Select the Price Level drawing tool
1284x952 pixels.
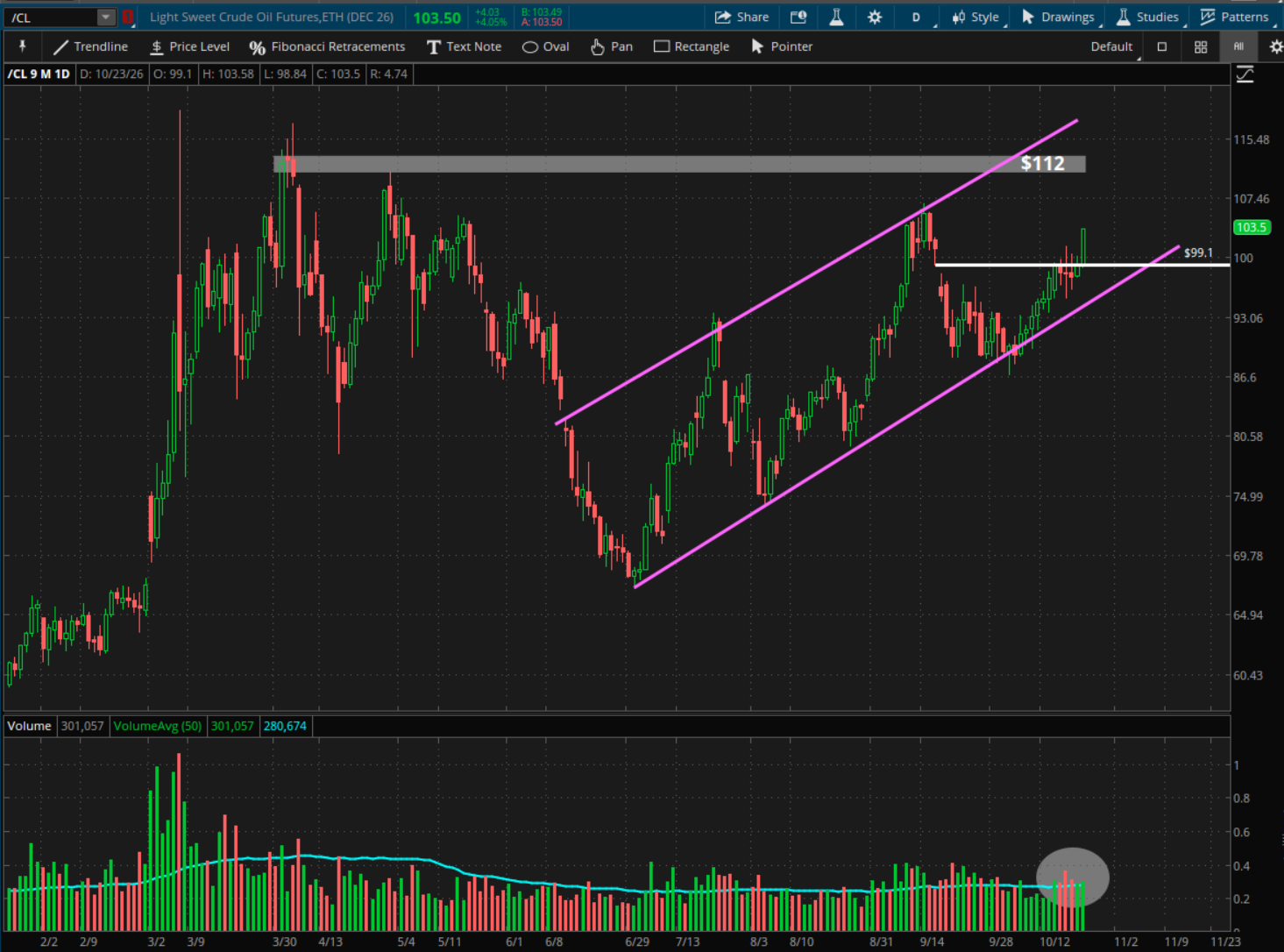(x=189, y=46)
